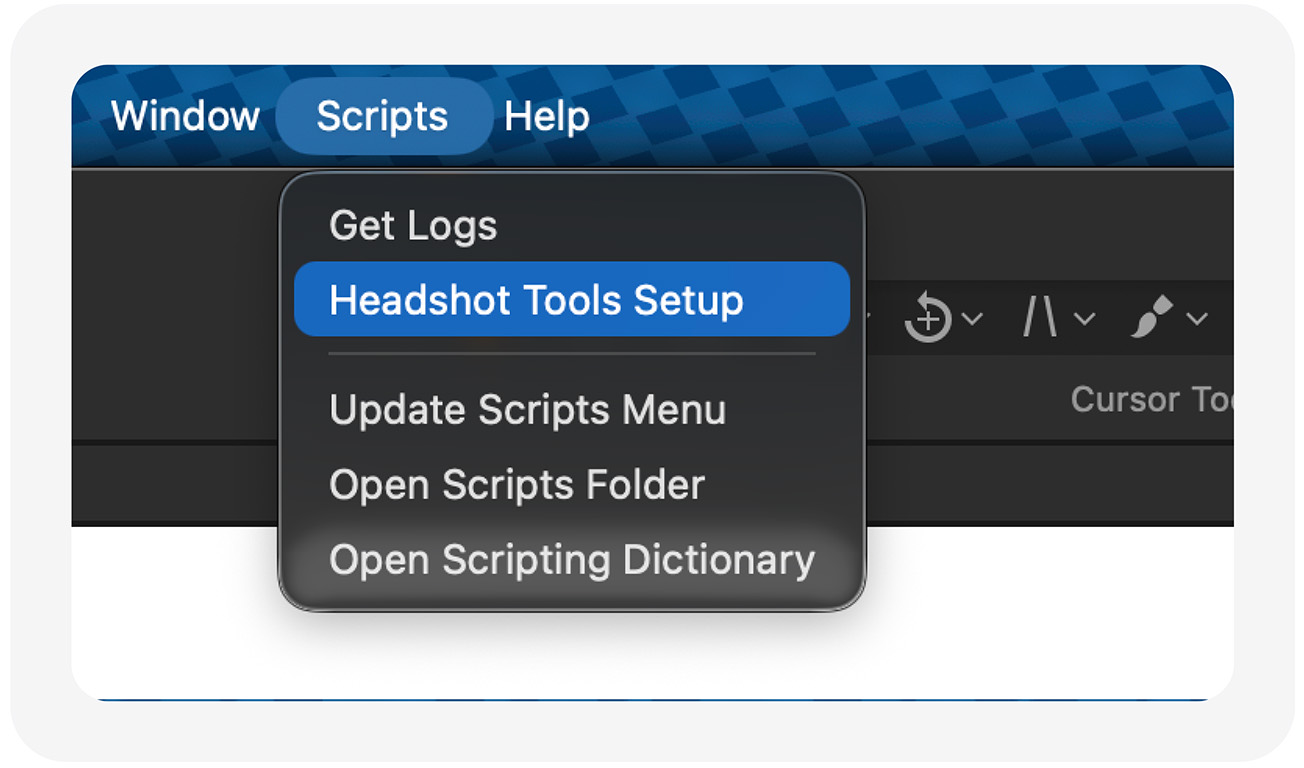
Task: Close the open Scripts menu
Action: click(382, 116)
